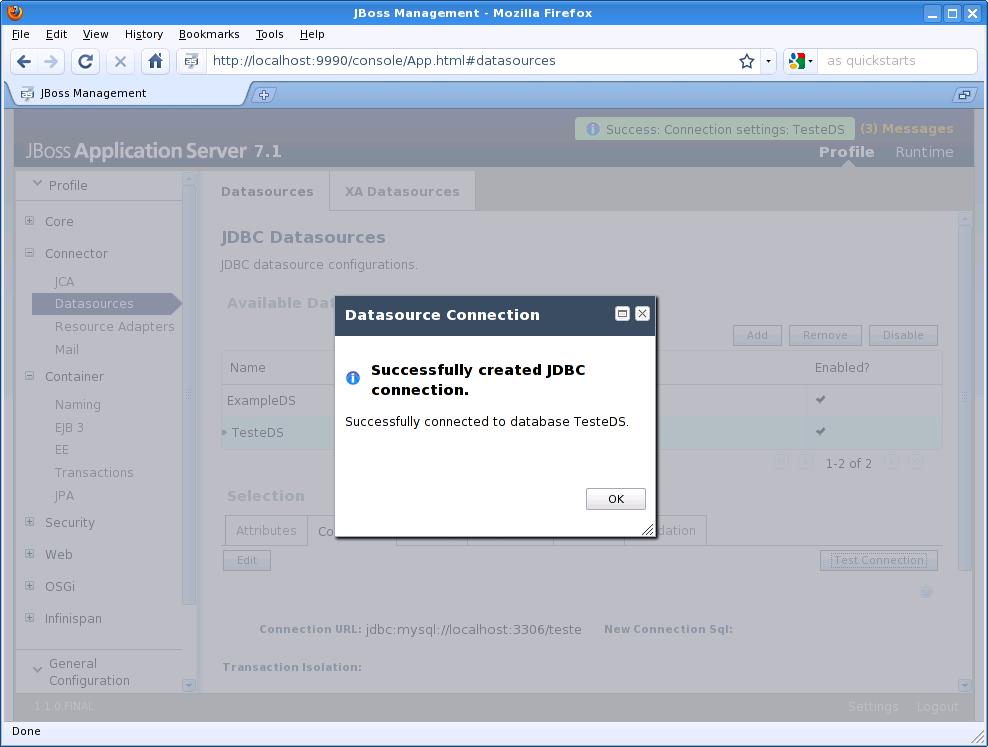Click the Firefox forward arrow

click(51, 61)
